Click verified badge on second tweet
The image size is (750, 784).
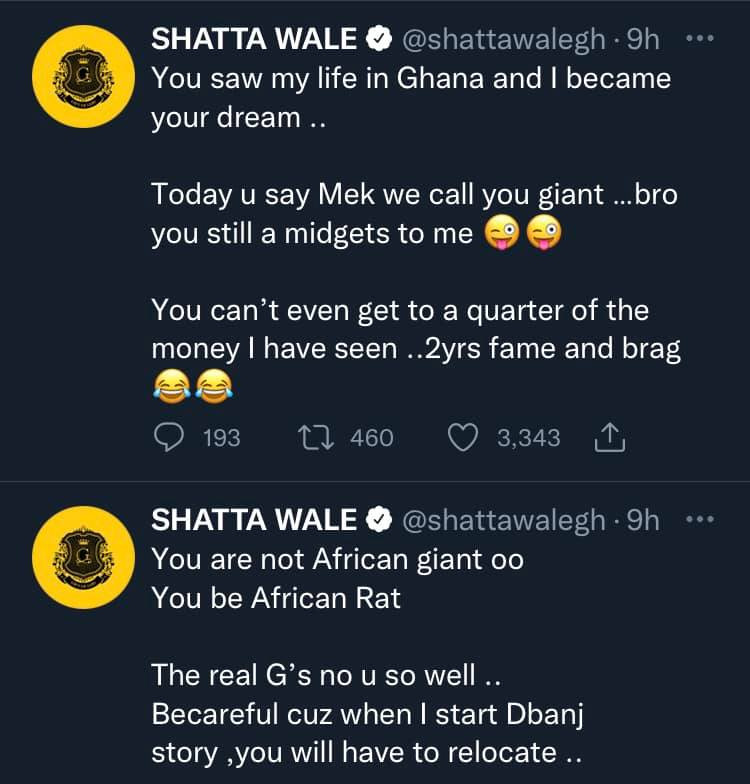(380, 520)
